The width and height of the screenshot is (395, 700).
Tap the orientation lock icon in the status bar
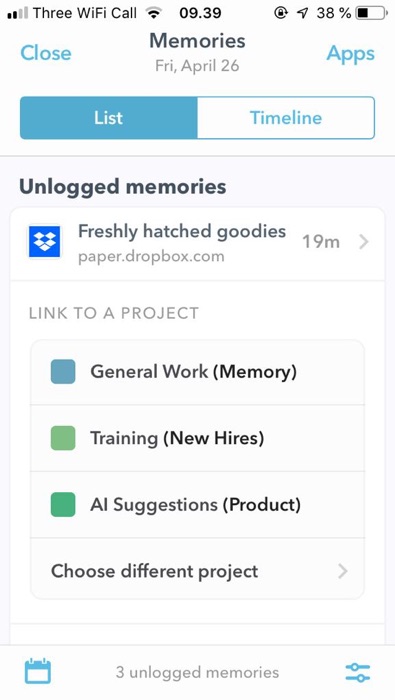(x=280, y=13)
